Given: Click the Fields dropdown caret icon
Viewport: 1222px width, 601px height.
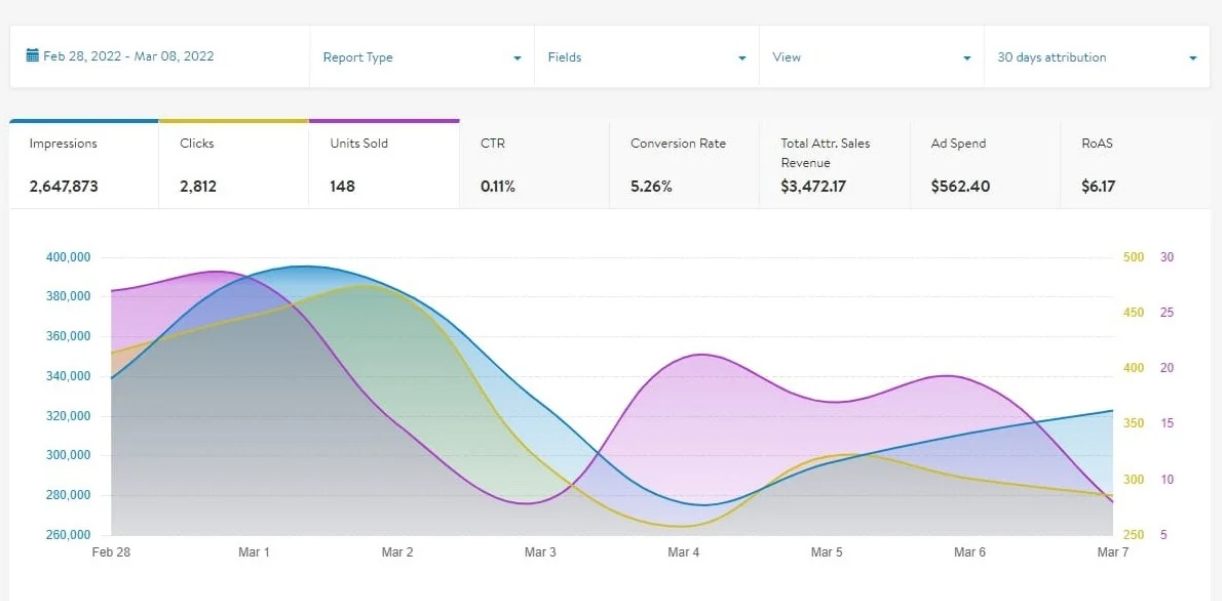Looking at the screenshot, I should (742, 59).
